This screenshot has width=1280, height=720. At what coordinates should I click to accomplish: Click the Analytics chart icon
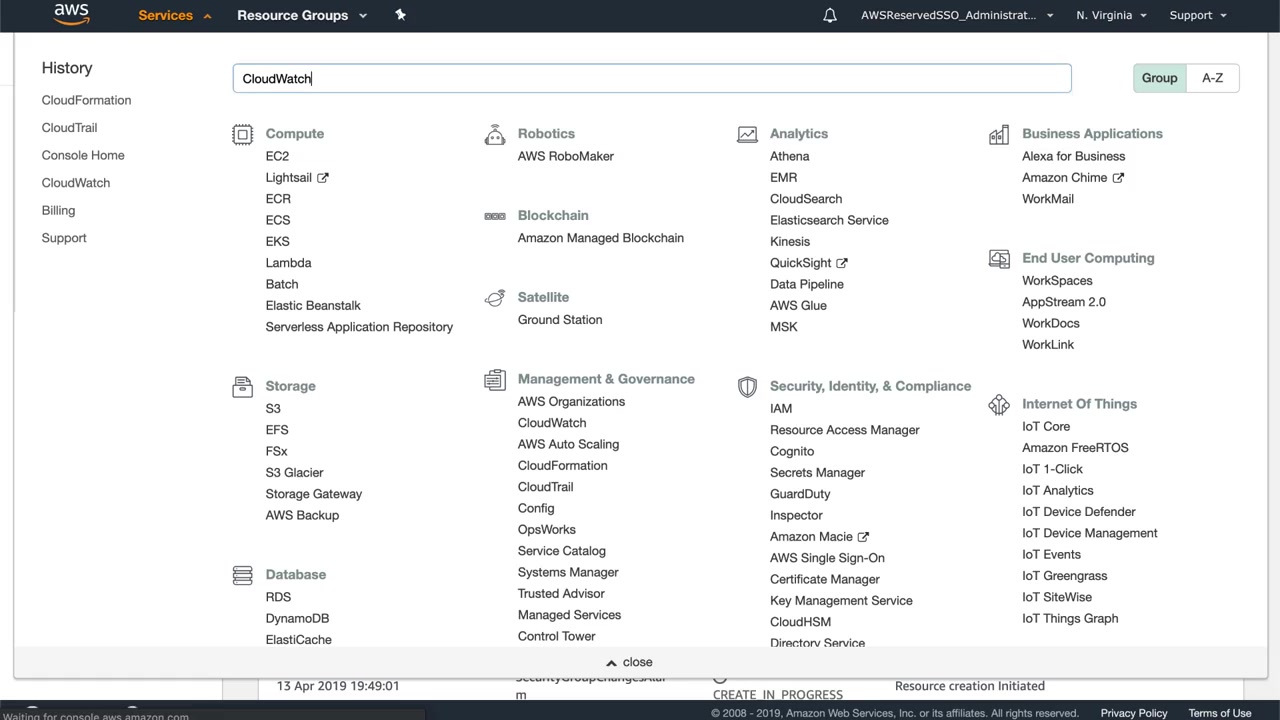click(747, 134)
